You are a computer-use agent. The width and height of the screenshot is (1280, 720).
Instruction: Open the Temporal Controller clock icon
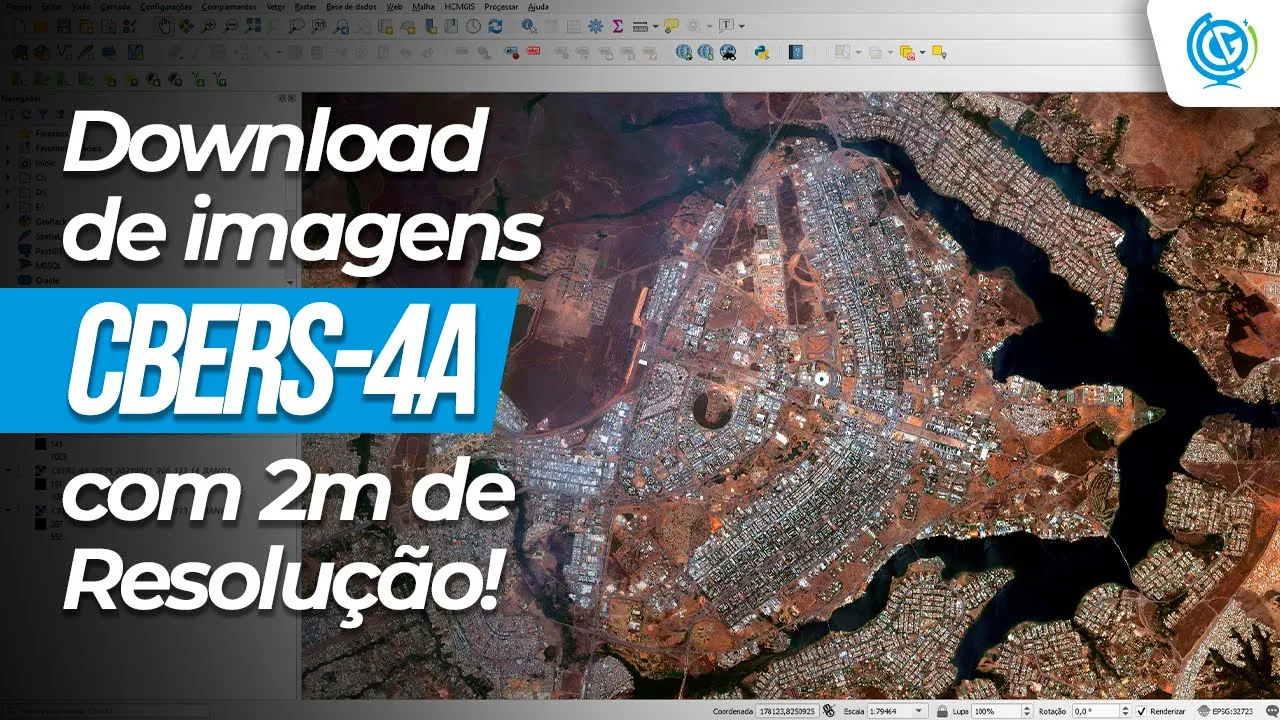[473, 26]
